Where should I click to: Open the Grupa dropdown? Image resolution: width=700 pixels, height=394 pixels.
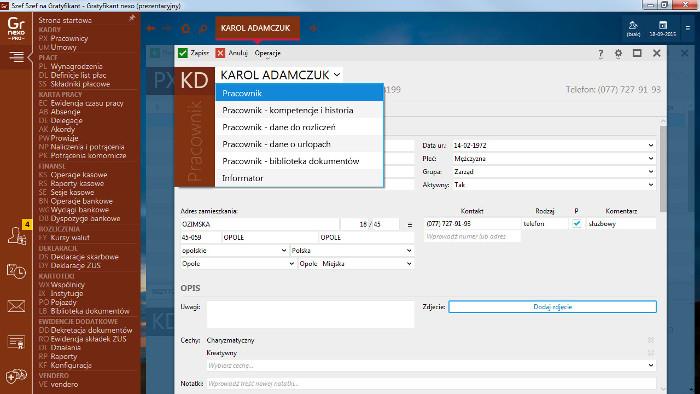[x=651, y=171]
